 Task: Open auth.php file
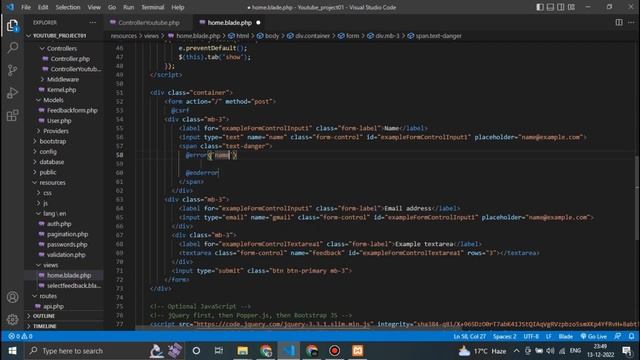coord(59,224)
